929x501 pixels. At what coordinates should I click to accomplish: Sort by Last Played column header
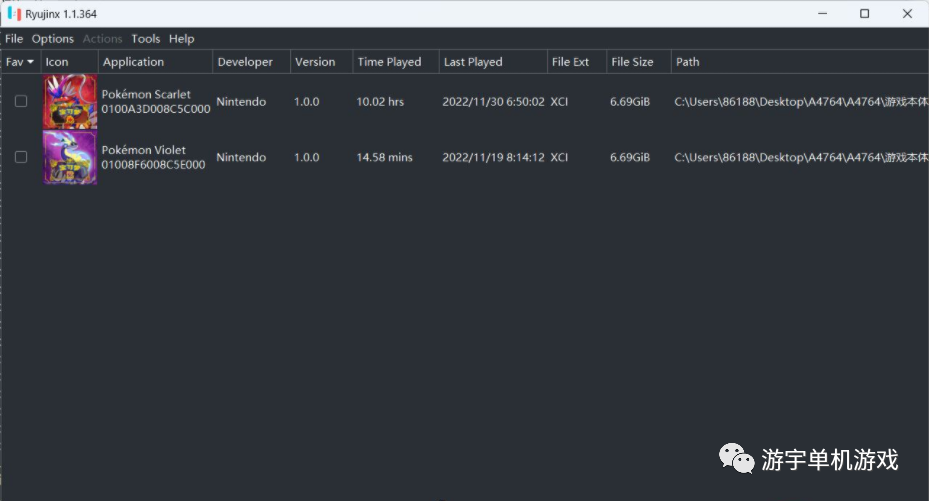point(493,62)
